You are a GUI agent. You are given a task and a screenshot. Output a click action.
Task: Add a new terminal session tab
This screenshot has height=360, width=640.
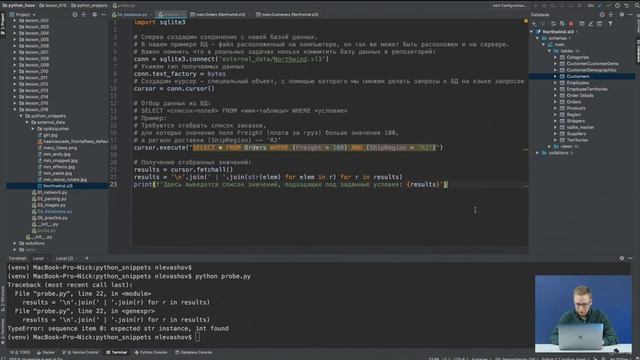pyautogui.click(x=87, y=258)
